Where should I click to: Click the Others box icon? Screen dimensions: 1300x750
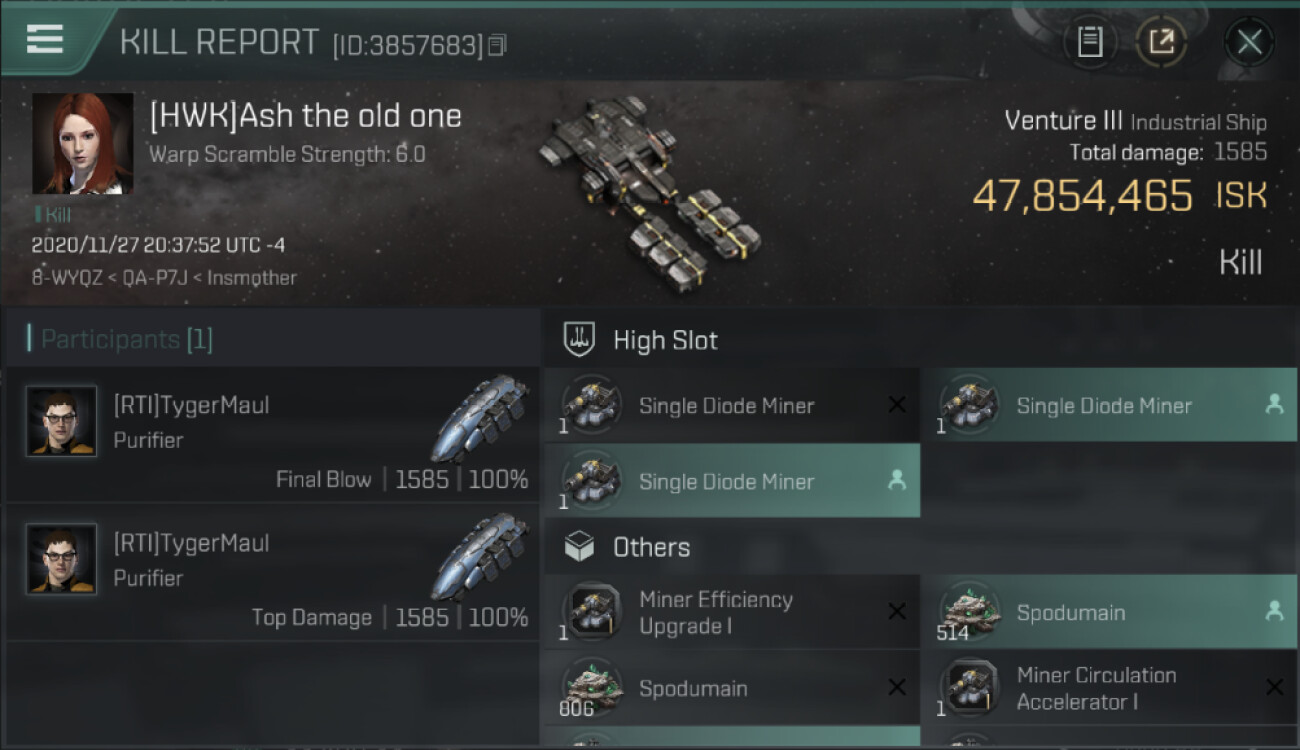click(x=580, y=547)
